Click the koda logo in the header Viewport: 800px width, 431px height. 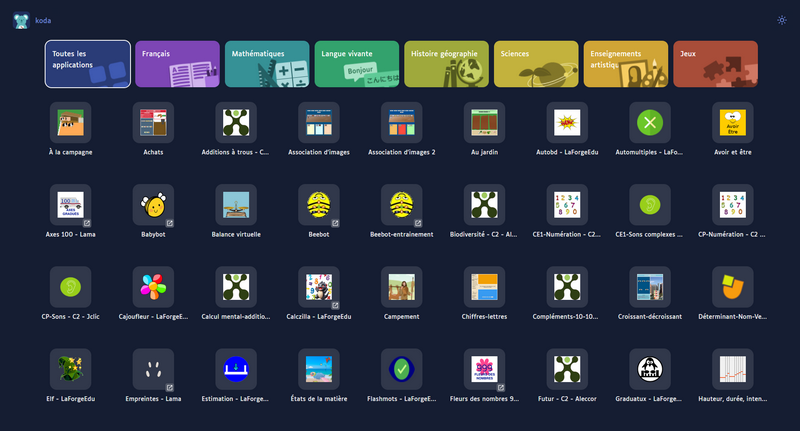[21, 19]
